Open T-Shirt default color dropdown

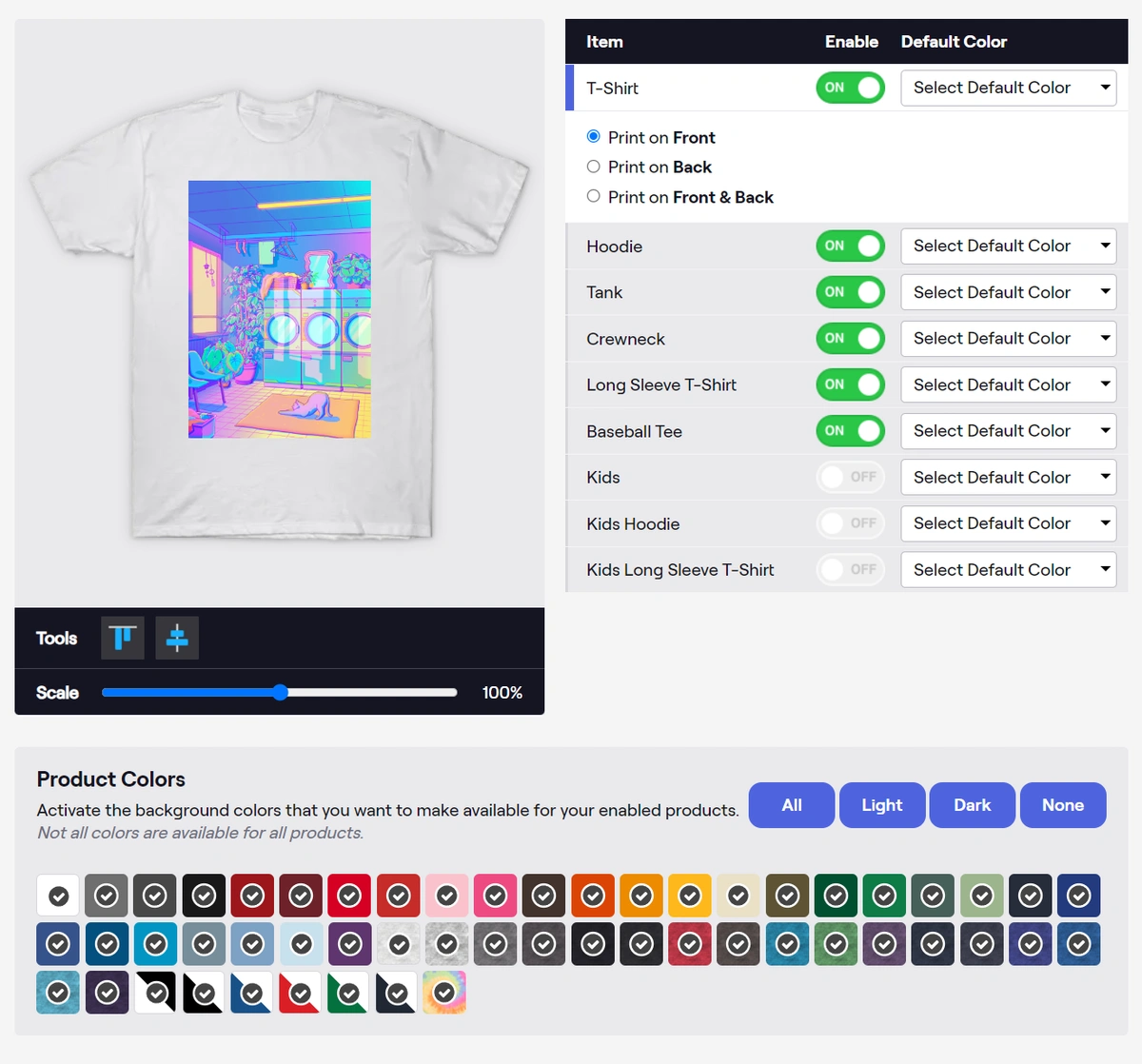point(1009,88)
